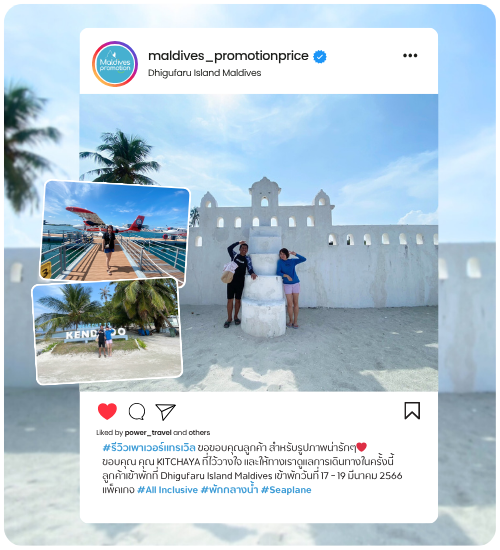Open the Maldives promotion profile picture

115,64
